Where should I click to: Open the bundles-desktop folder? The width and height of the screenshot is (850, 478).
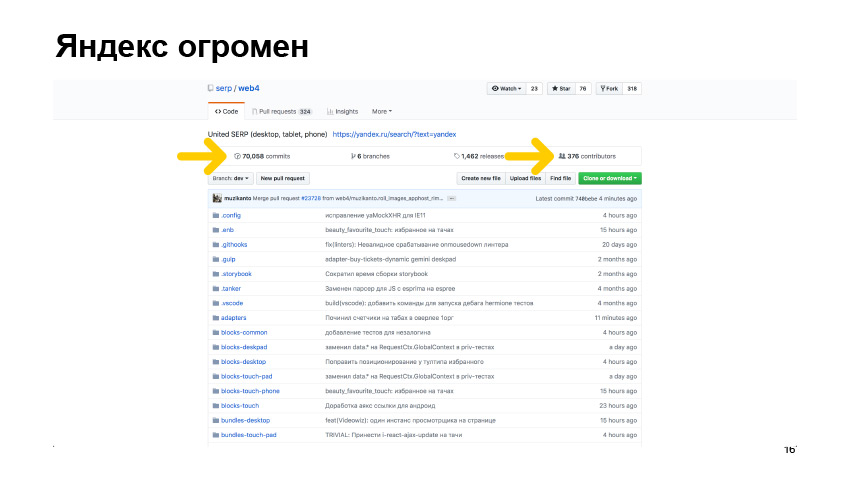[x=246, y=420]
